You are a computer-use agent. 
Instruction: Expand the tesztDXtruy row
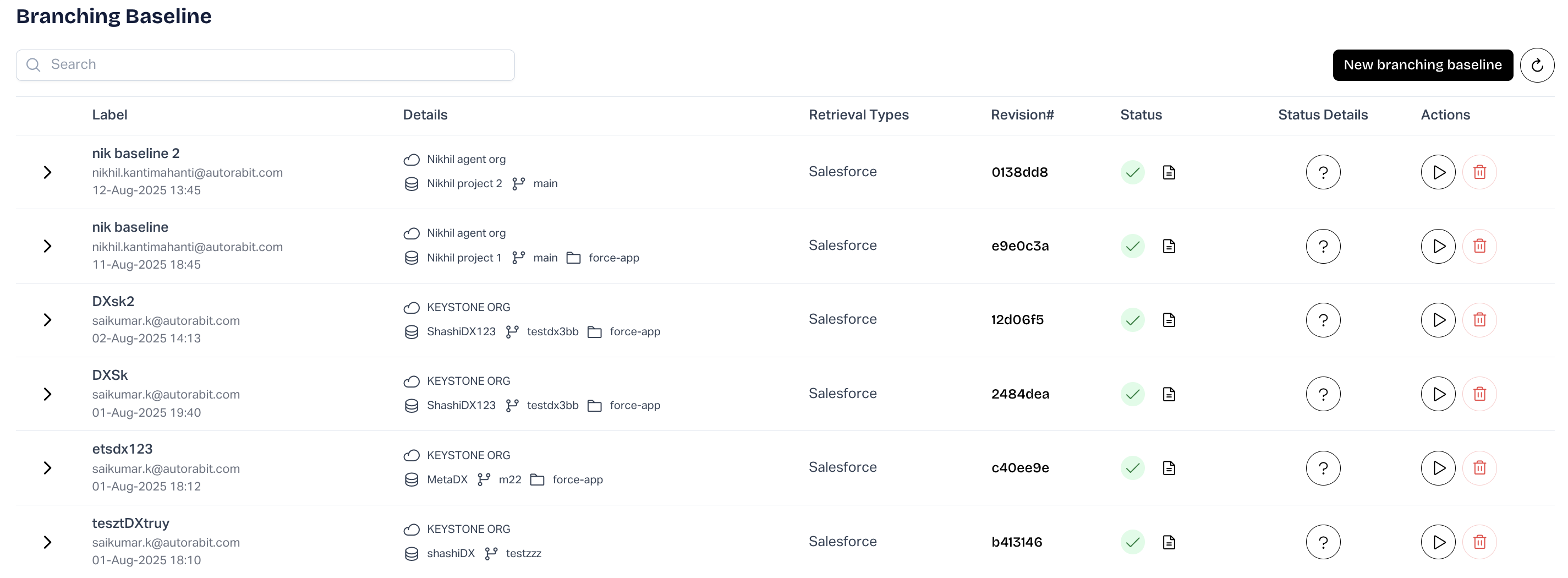point(47,542)
